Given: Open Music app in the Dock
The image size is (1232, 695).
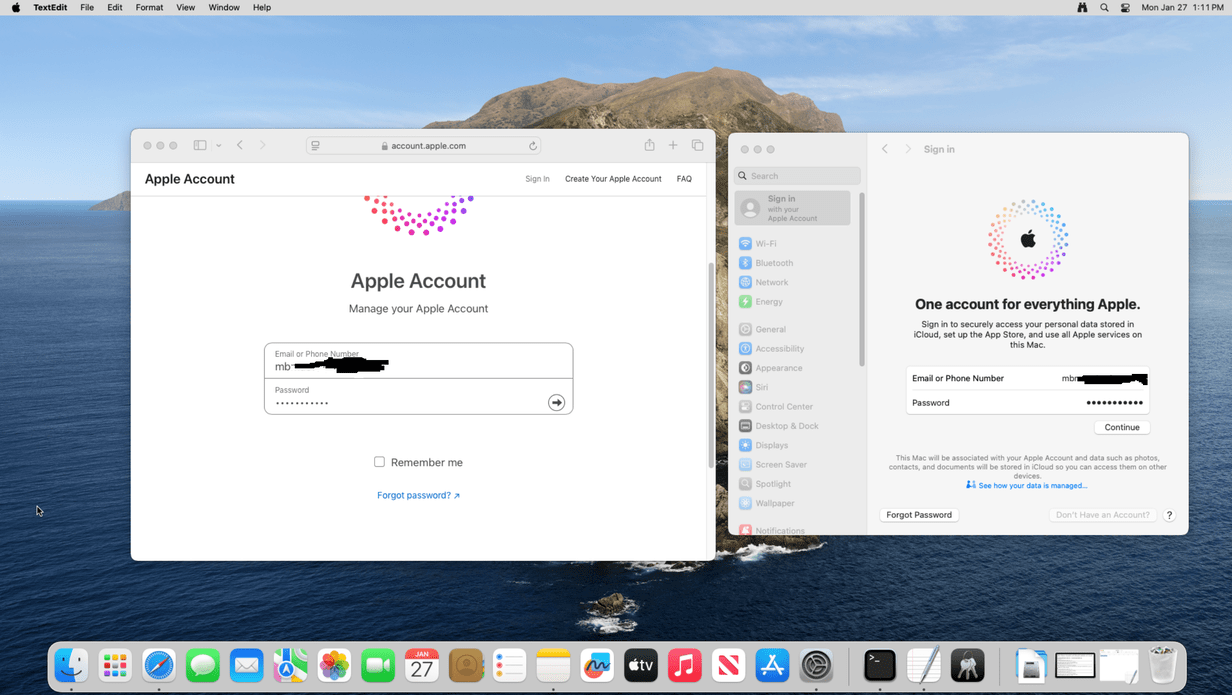Looking at the screenshot, I should [x=685, y=665].
